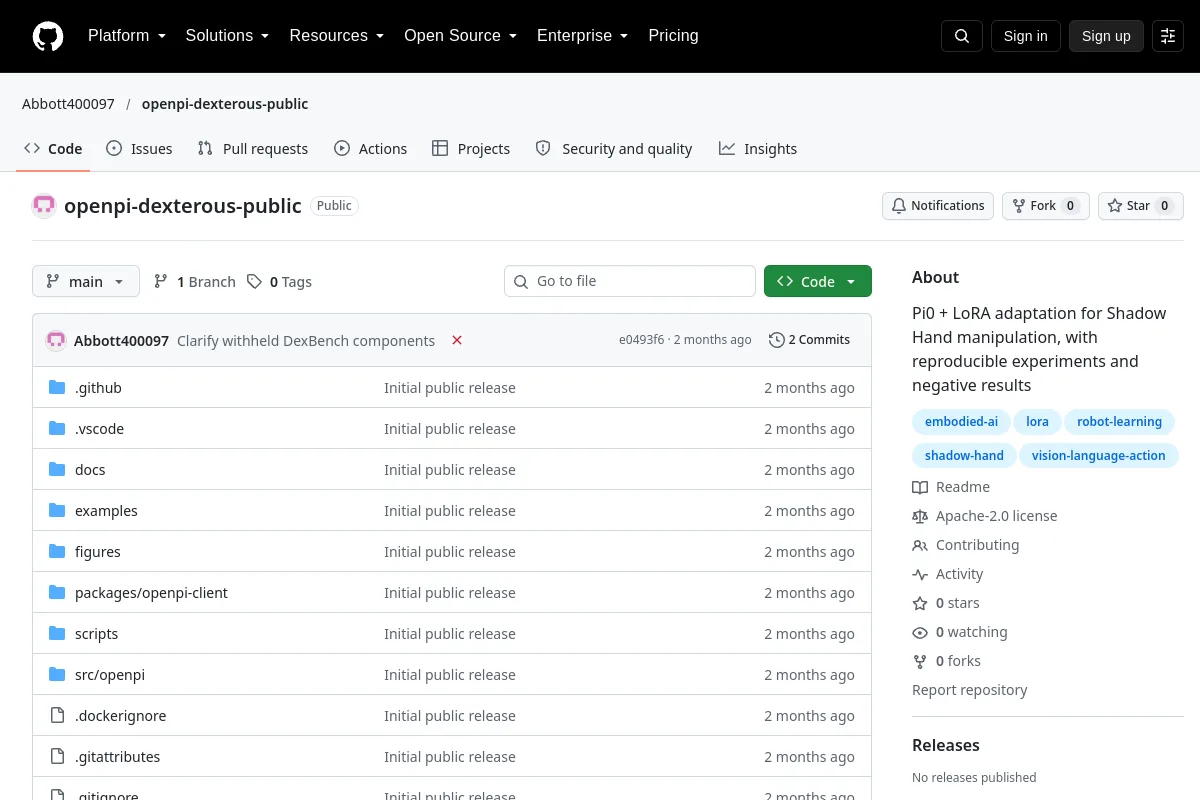Click the Abbott400097 author name in commit row

pos(121,340)
